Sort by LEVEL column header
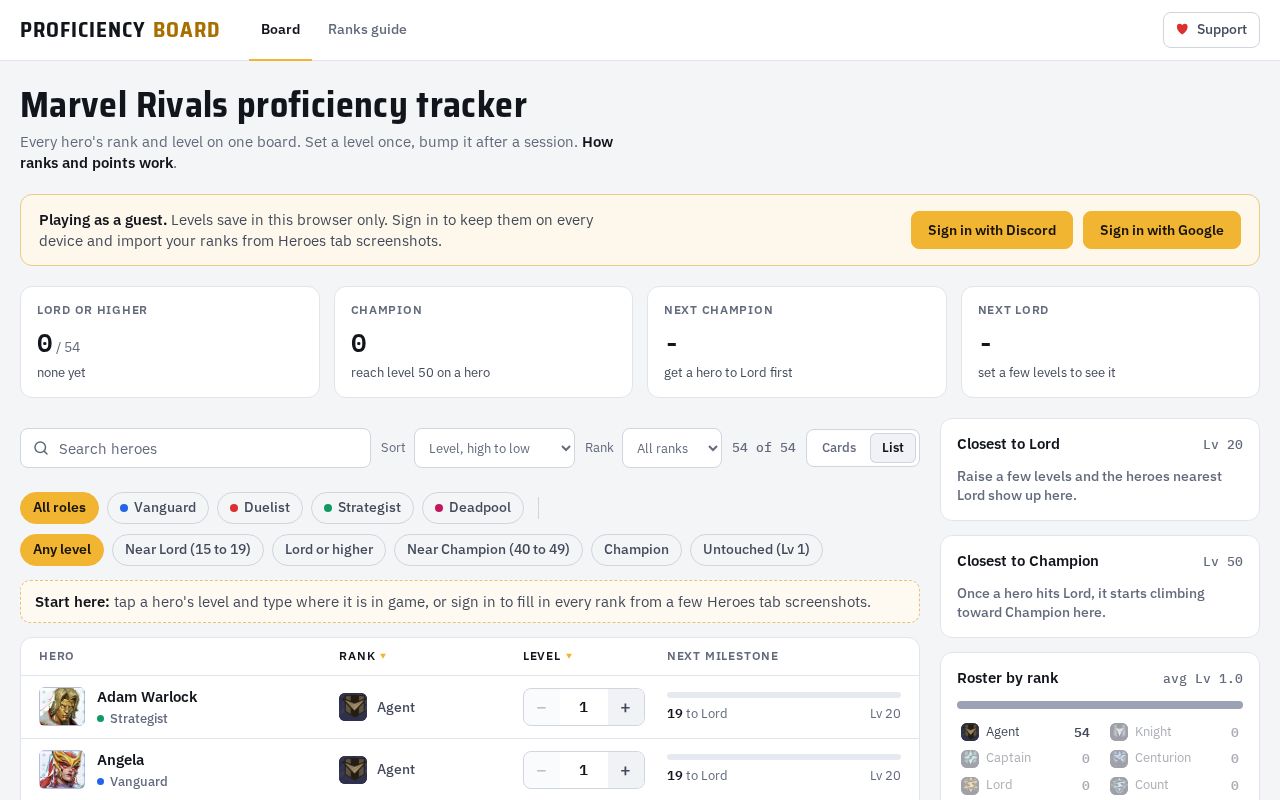Screen dimensions: 1280x800 click(x=547, y=656)
